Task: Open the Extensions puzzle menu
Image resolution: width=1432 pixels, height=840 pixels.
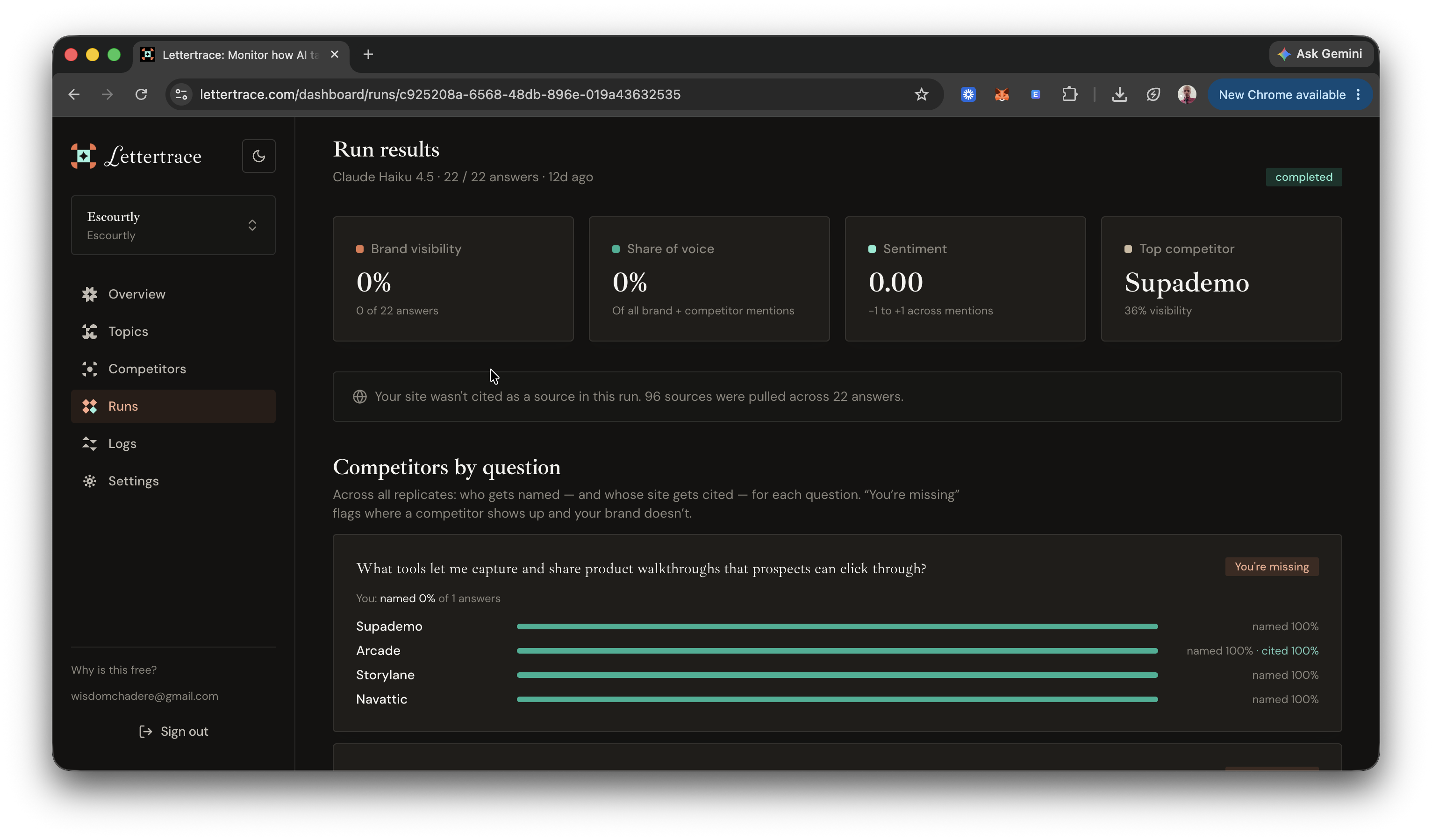Action: 1069,94
